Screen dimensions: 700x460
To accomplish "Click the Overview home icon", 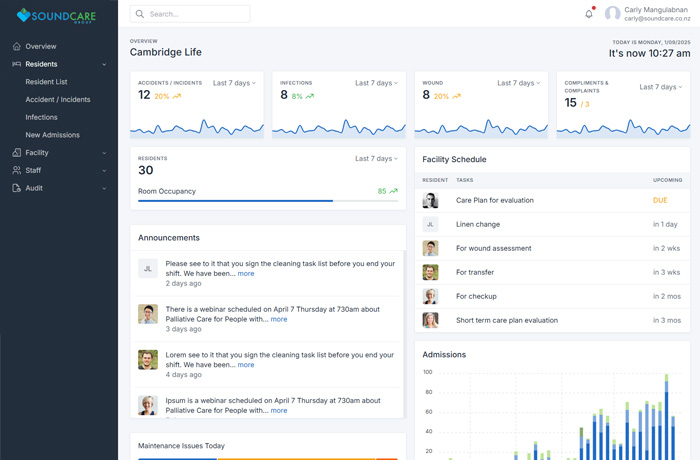I will (x=17, y=46).
